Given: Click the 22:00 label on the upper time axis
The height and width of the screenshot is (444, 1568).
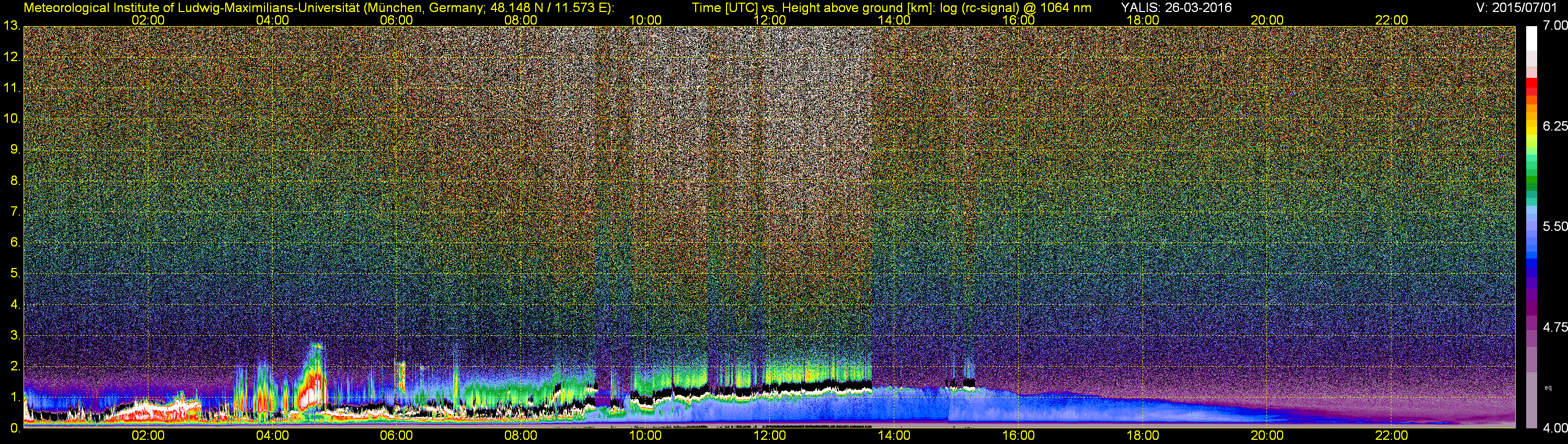Looking at the screenshot, I should (1391, 20).
